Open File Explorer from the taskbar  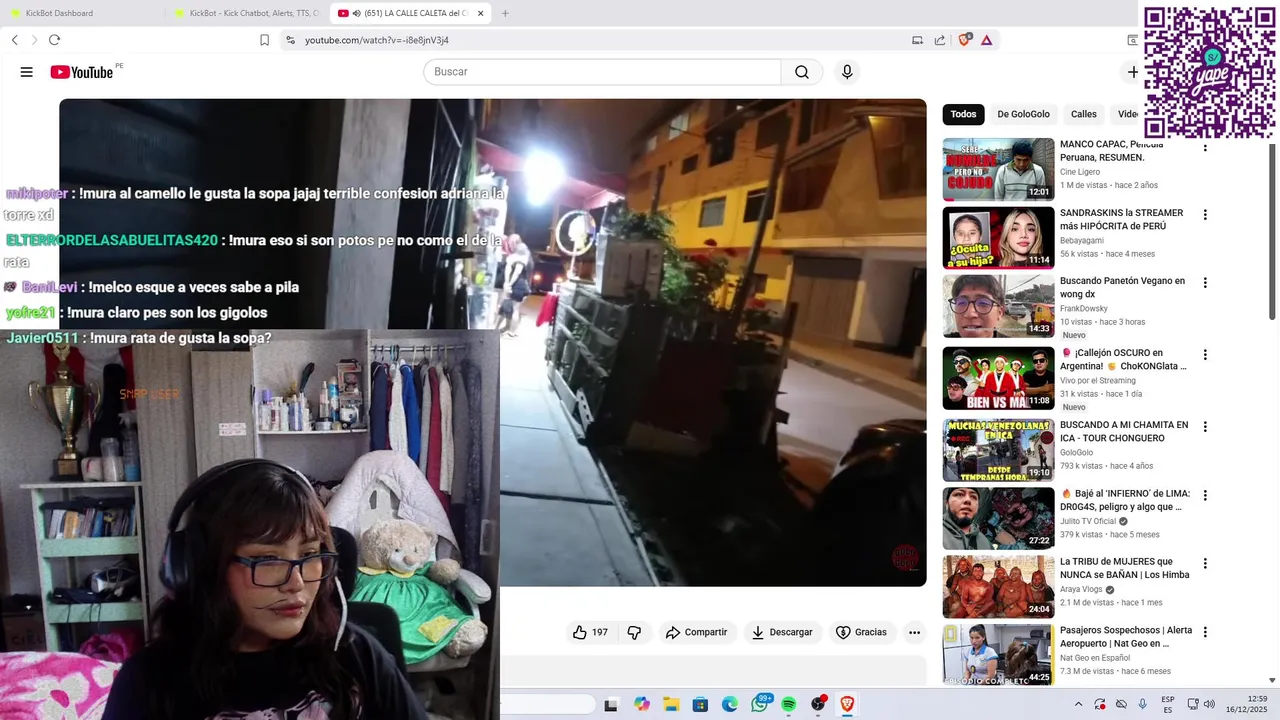pos(671,704)
